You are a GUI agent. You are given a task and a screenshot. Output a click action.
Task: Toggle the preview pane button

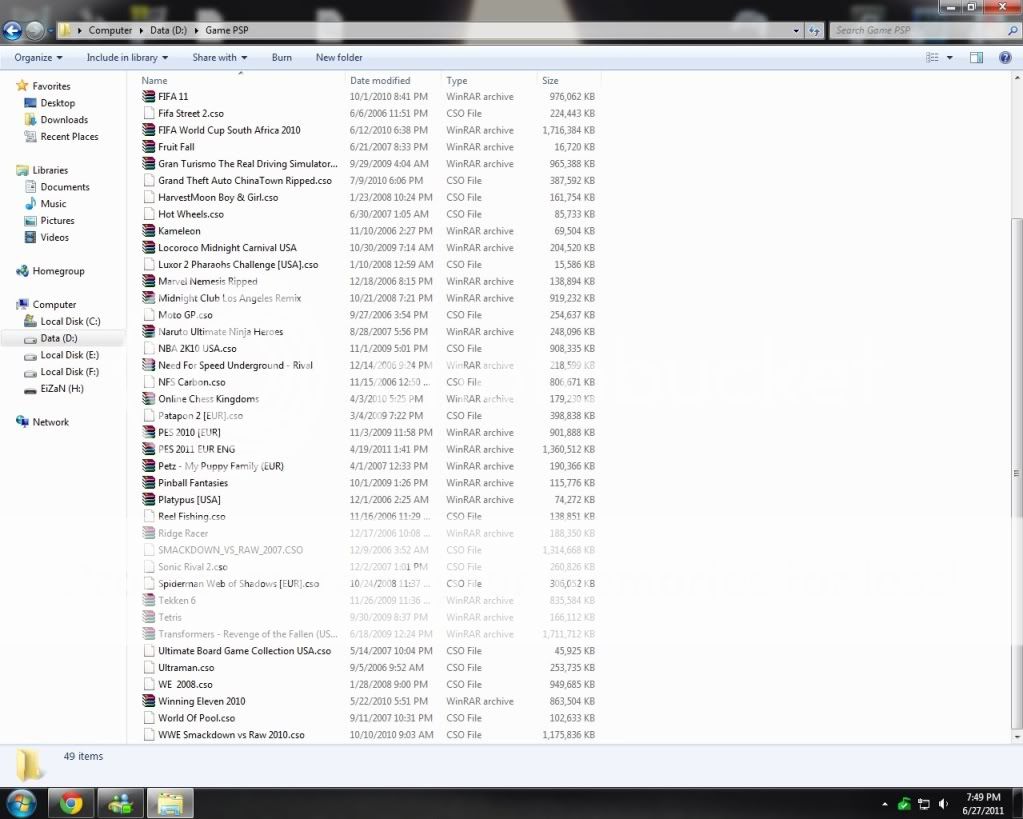click(x=976, y=57)
